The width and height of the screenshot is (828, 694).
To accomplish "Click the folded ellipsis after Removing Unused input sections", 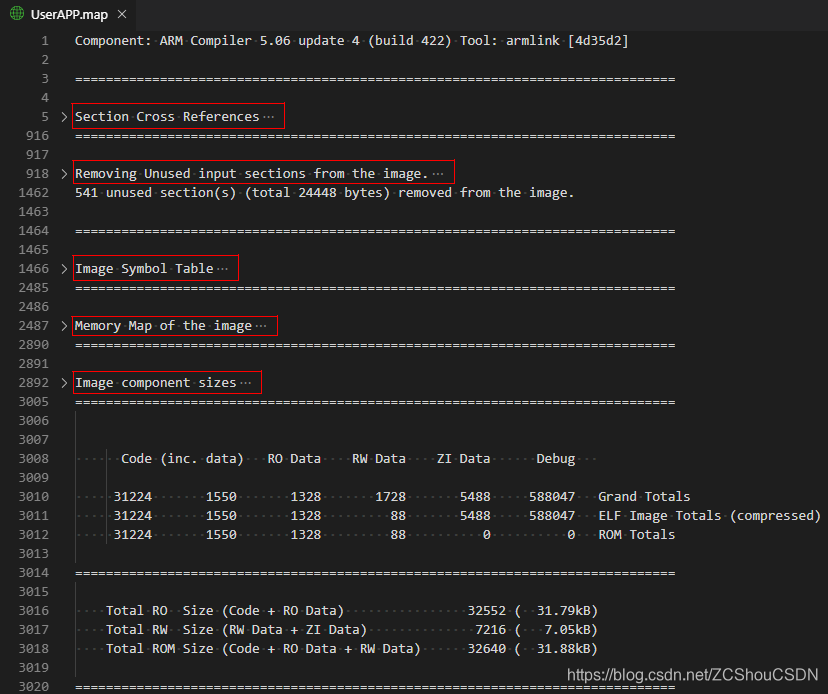I will pyautogui.click(x=438, y=174).
